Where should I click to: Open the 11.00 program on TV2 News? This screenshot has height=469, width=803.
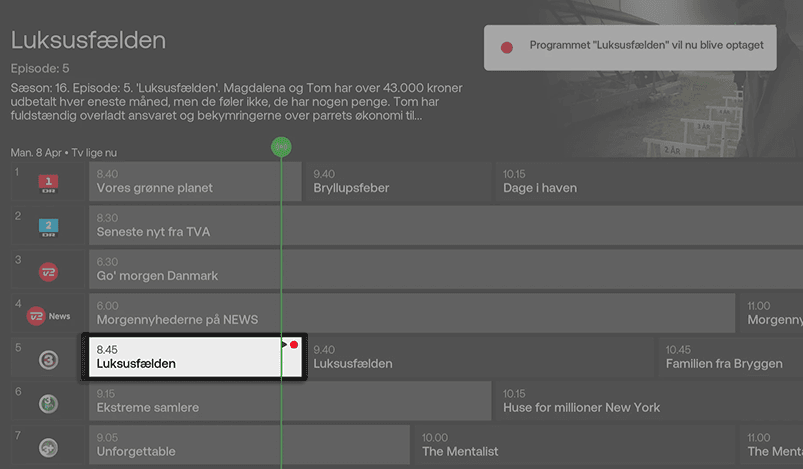(x=771, y=313)
